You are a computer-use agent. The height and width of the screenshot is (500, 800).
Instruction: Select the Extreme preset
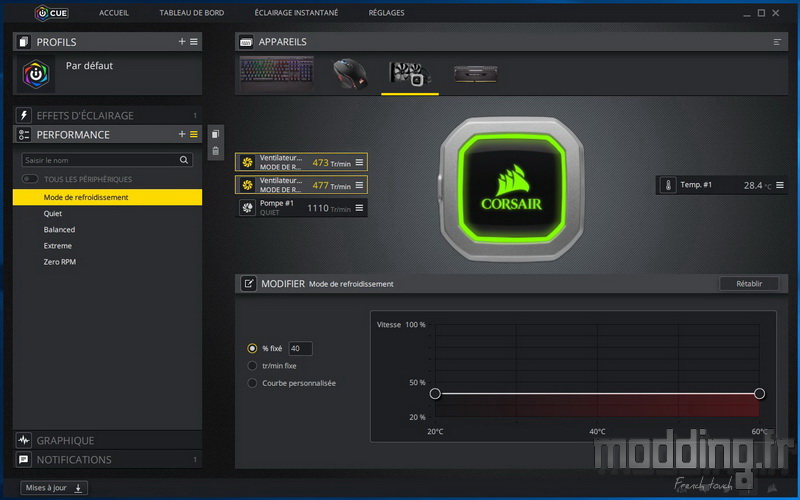(x=58, y=245)
